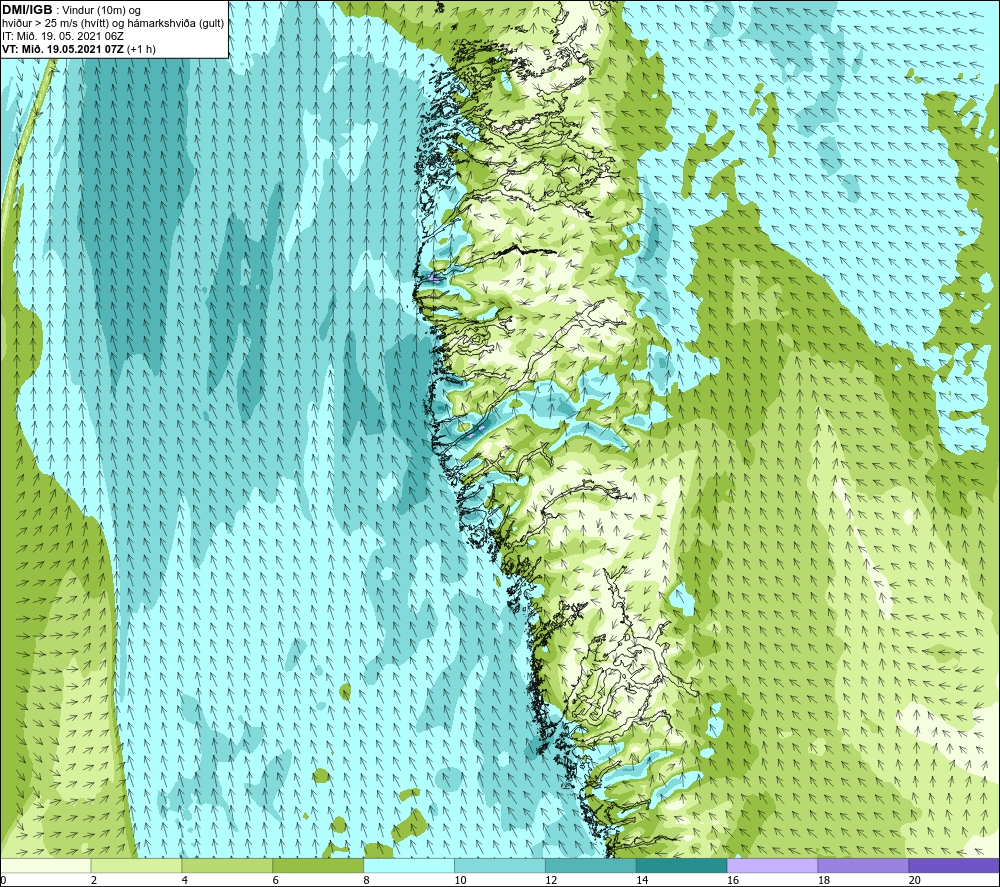Image resolution: width=1000 pixels, height=887 pixels.
Task: Click the "DMI/IGB" title text
Action: pyautogui.click(x=27, y=10)
